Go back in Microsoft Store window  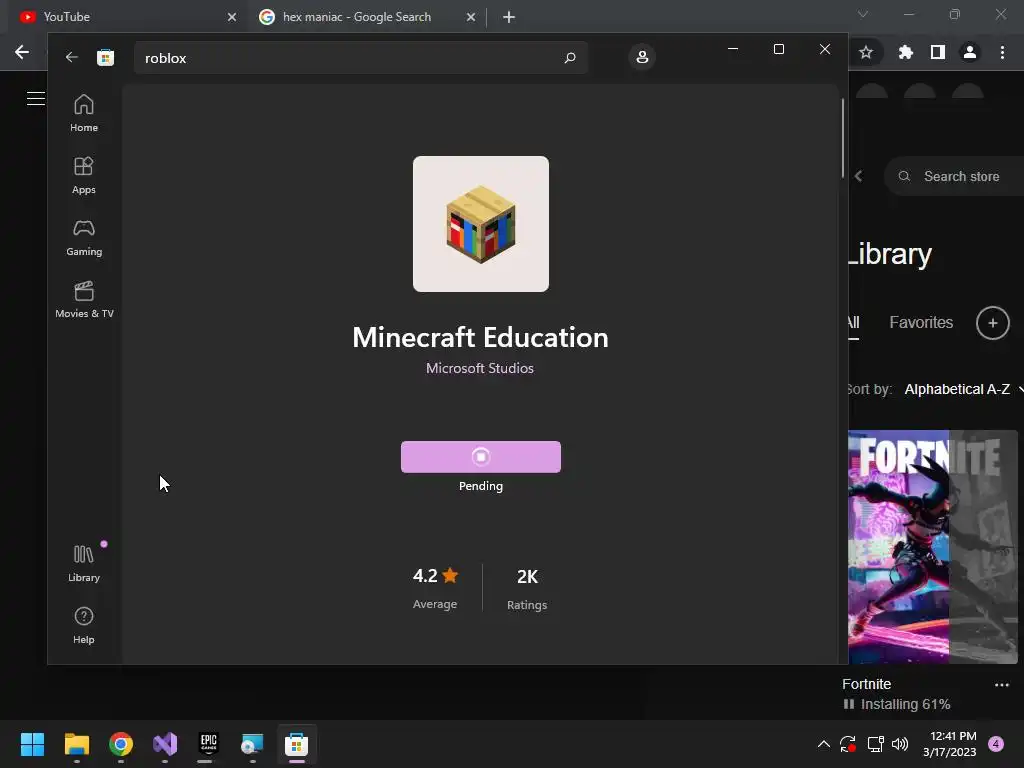click(72, 57)
